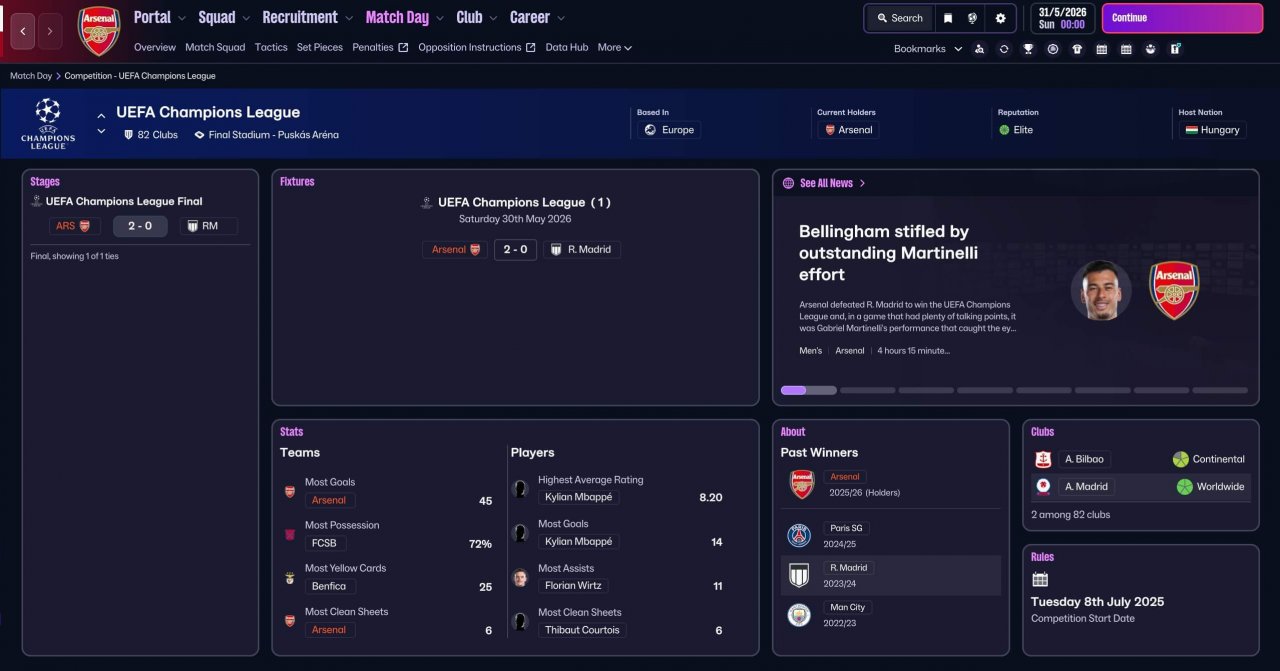Open the See All News link
Screen dimensions: 1280x671
tap(826, 184)
